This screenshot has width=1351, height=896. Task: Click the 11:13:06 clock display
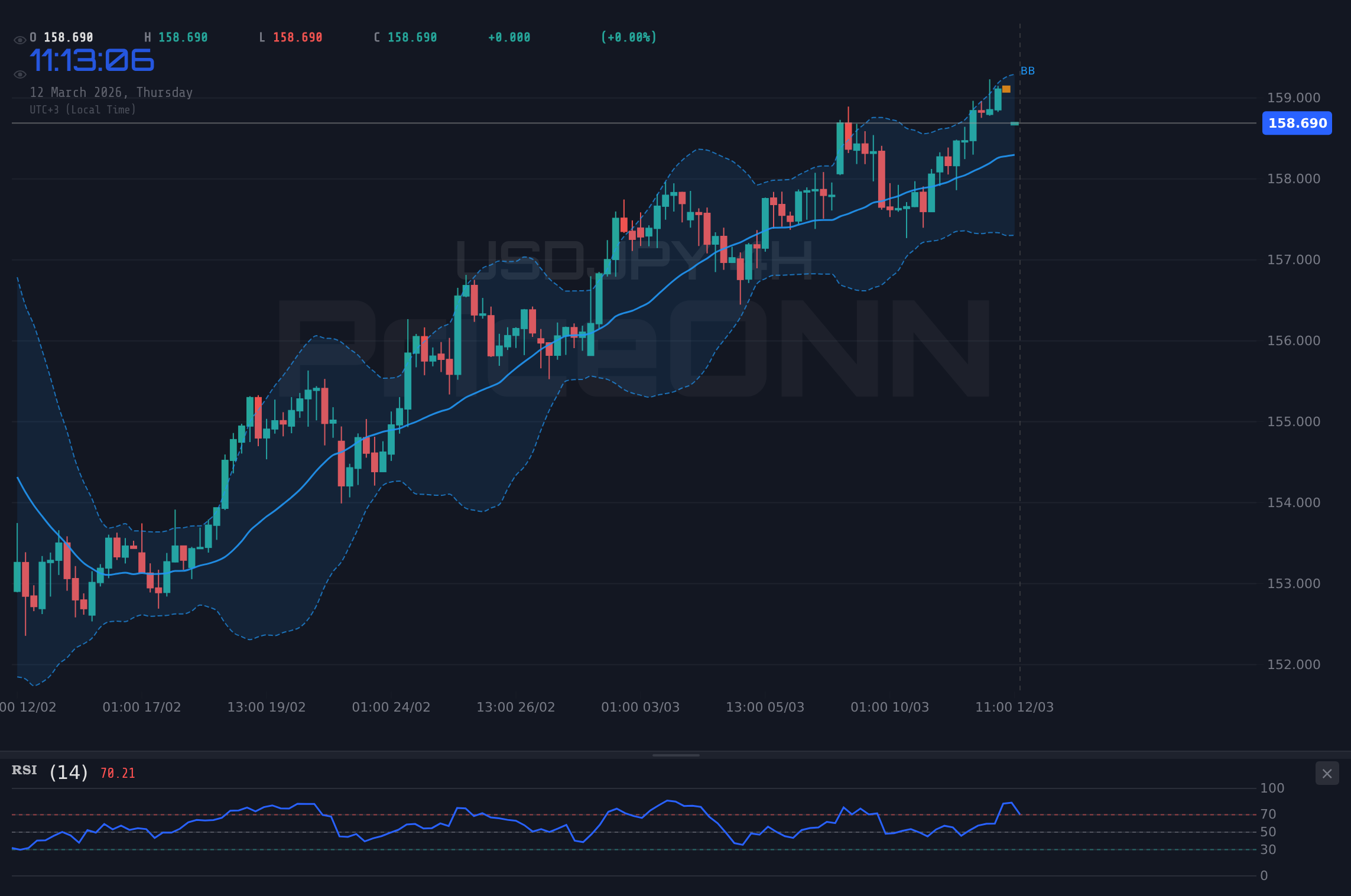point(92,61)
